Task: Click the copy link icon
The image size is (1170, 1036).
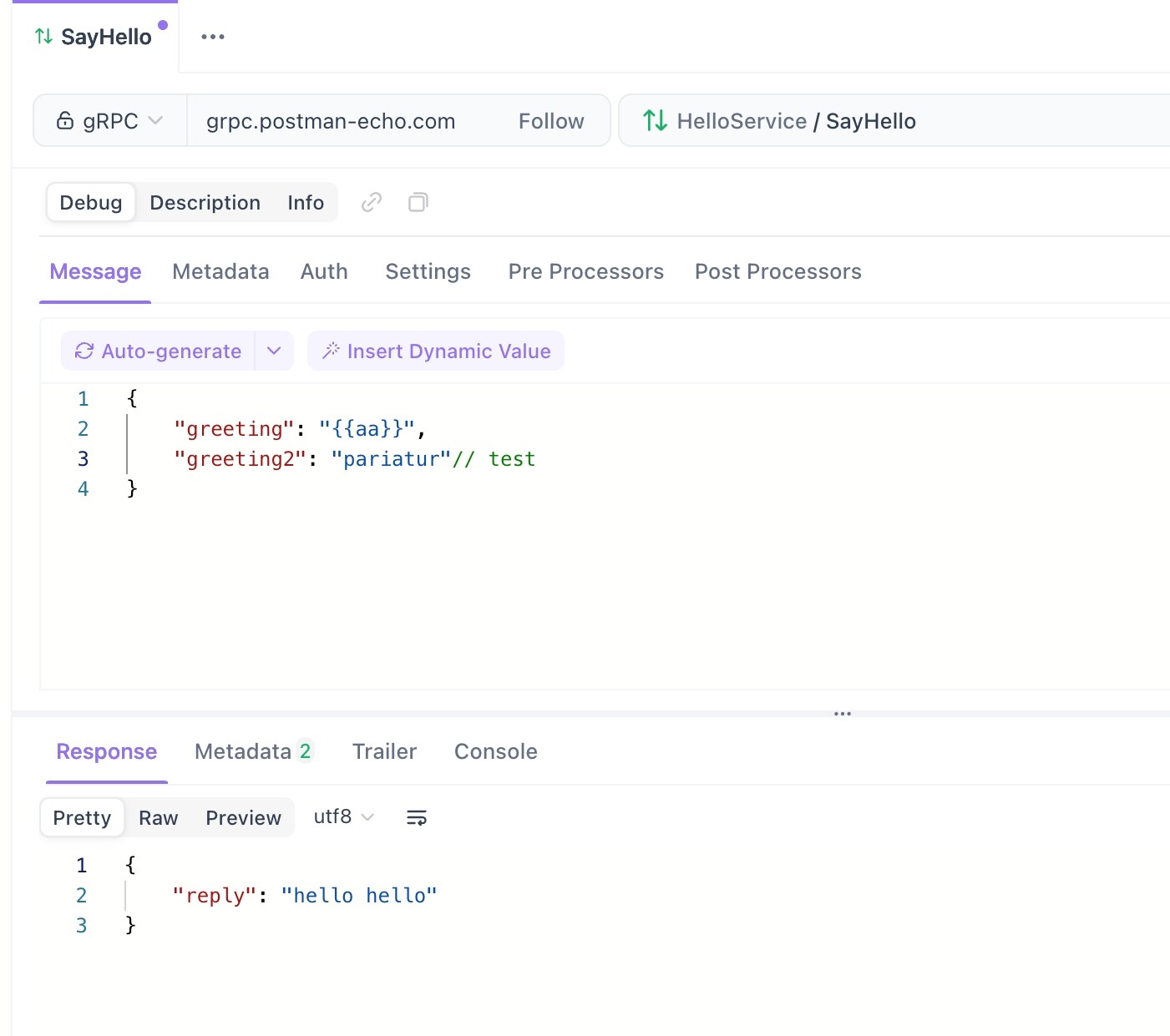Action: 372,202
